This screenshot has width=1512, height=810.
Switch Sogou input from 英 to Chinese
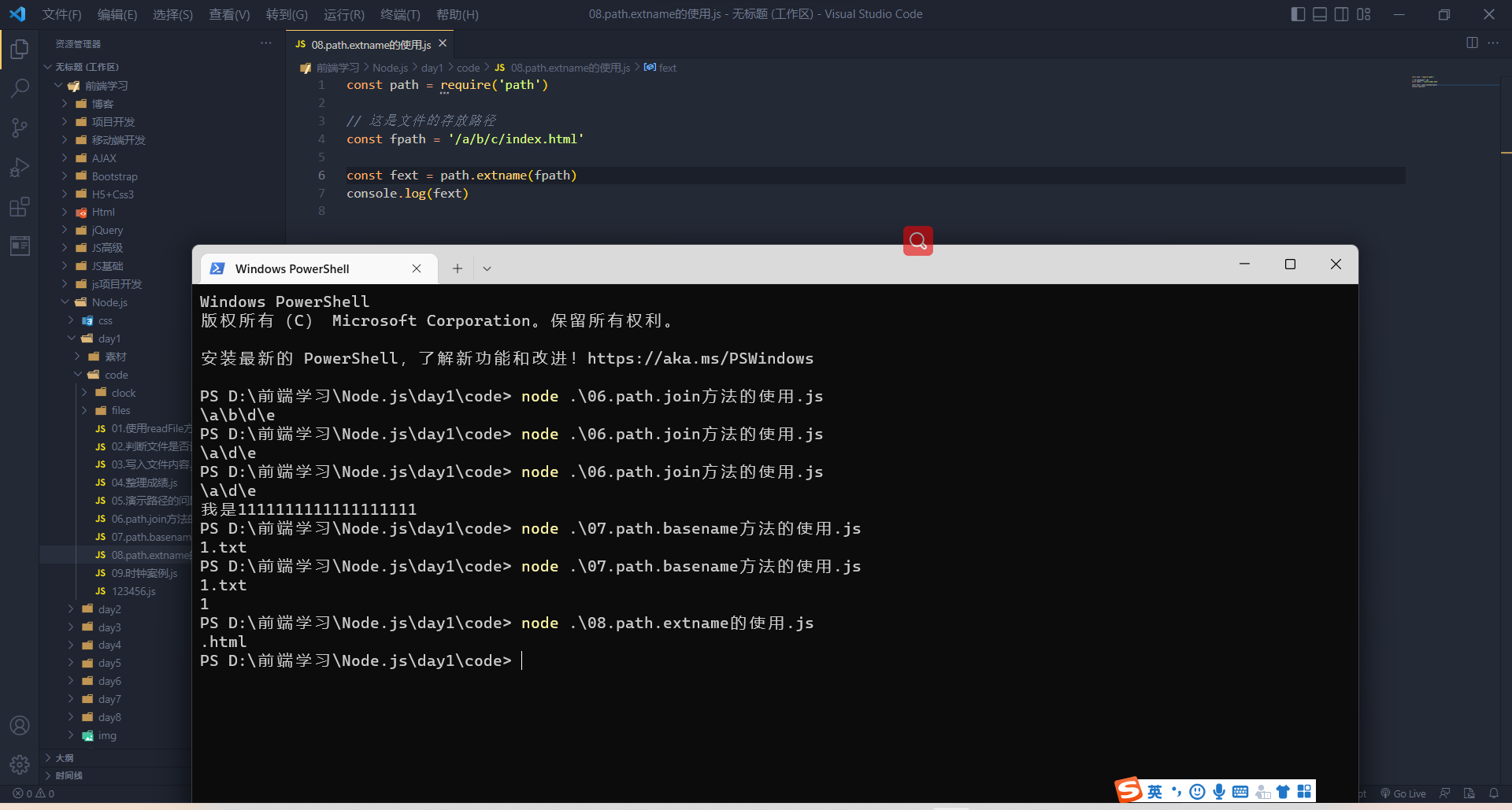click(x=1154, y=791)
